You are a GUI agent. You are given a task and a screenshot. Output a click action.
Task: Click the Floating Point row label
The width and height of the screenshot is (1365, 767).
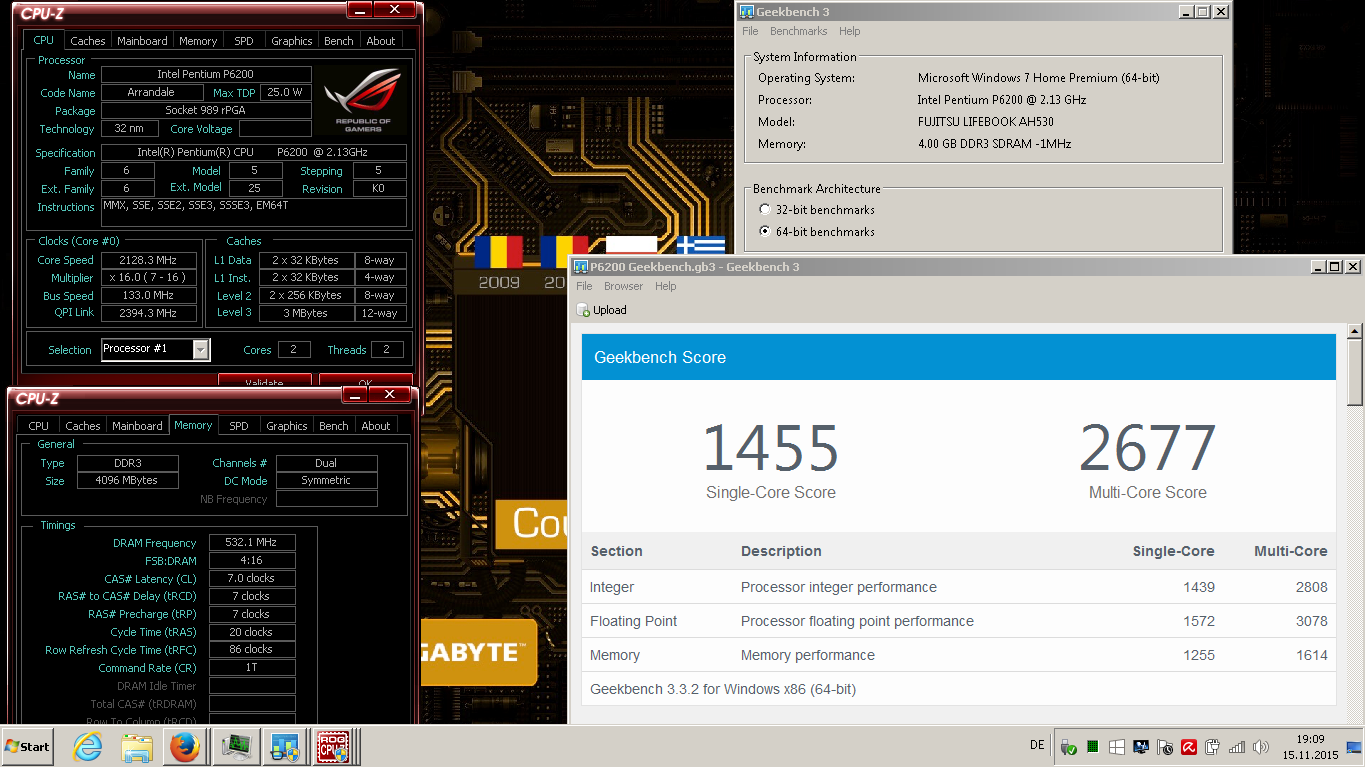(x=634, y=621)
